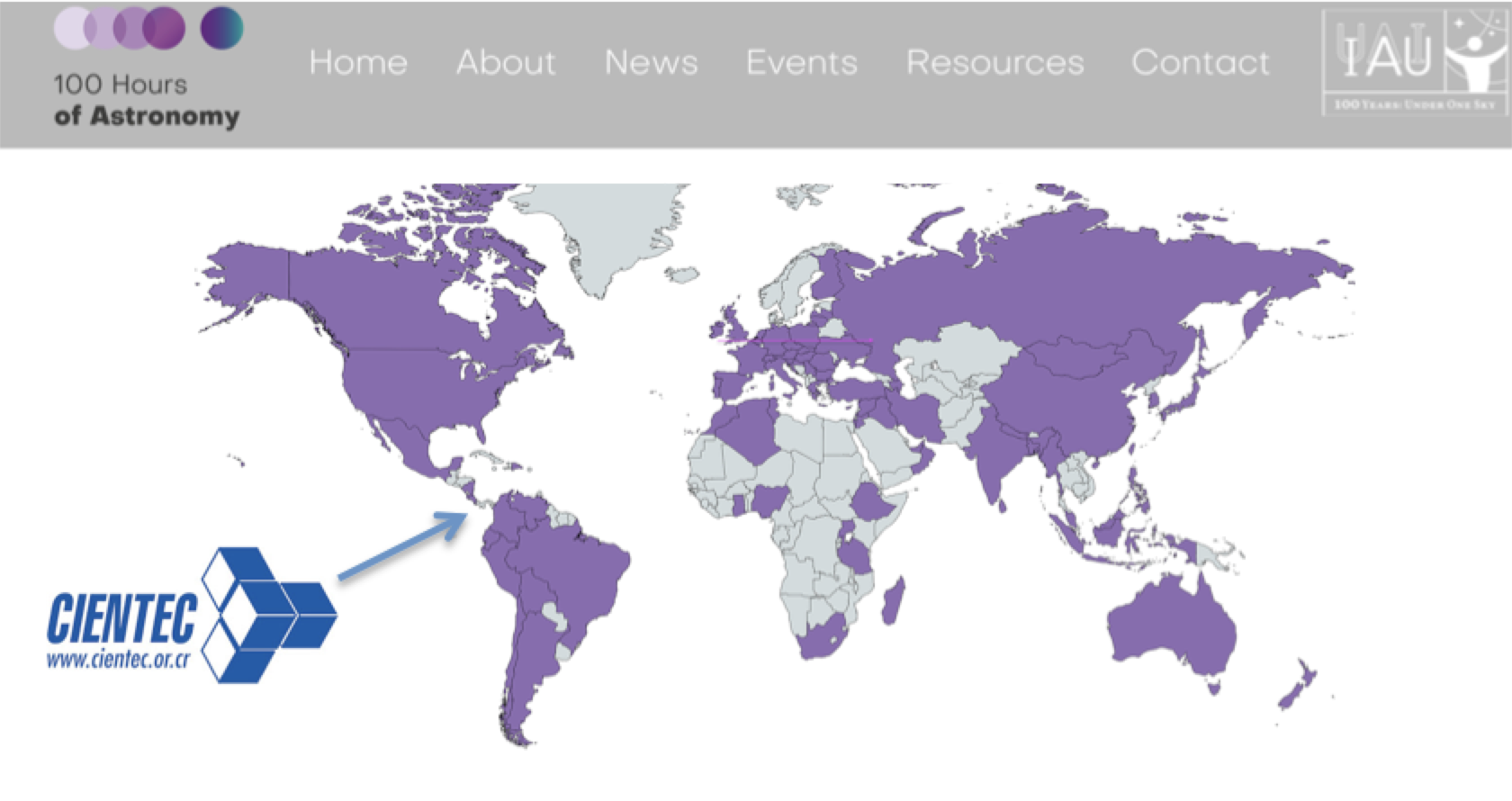The height and width of the screenshot is (801, 1512).
Task: Click the CIENTEC text wordmark
Action: click(x=121, y=619)
